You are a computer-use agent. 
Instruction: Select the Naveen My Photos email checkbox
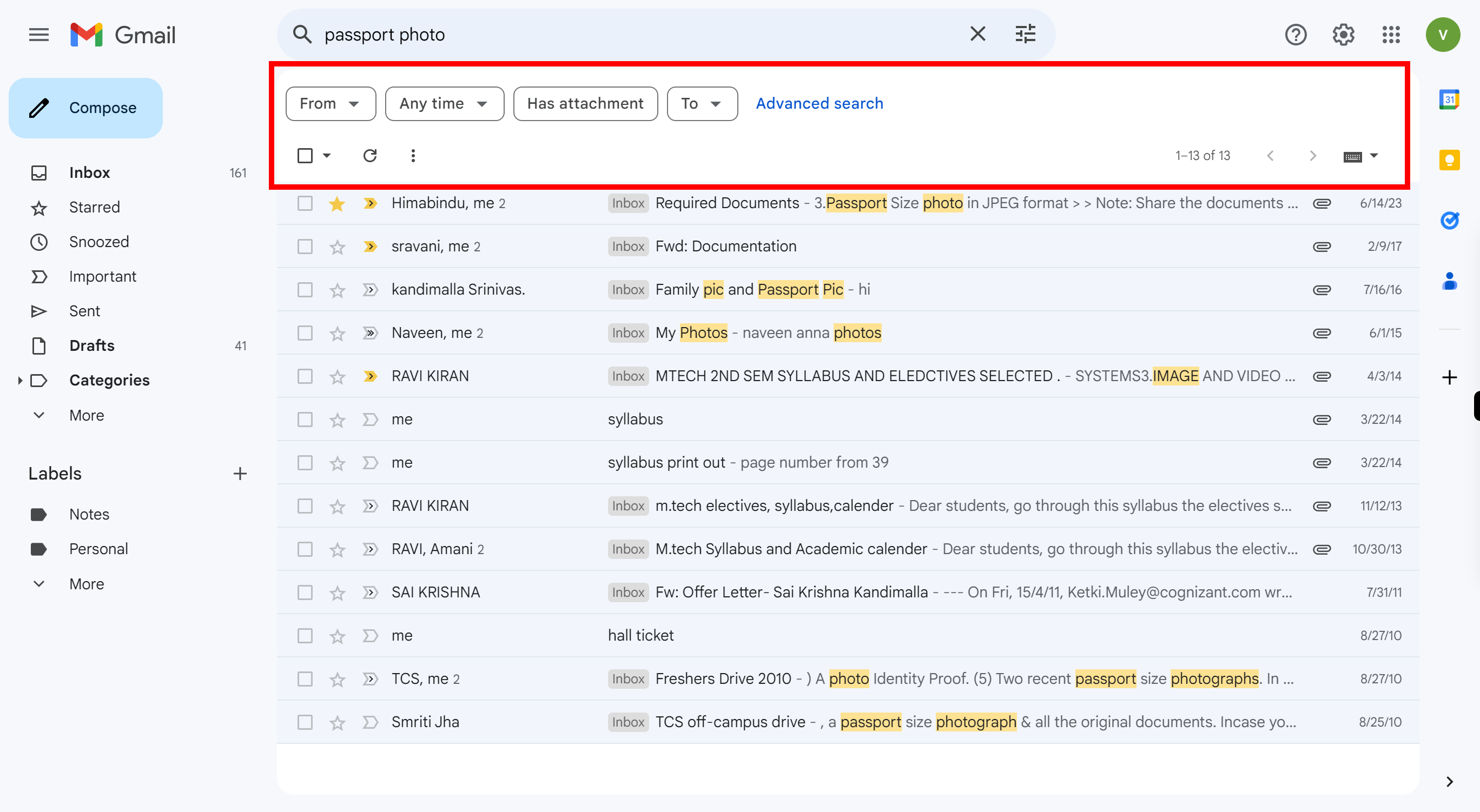(x=305, y=333)
